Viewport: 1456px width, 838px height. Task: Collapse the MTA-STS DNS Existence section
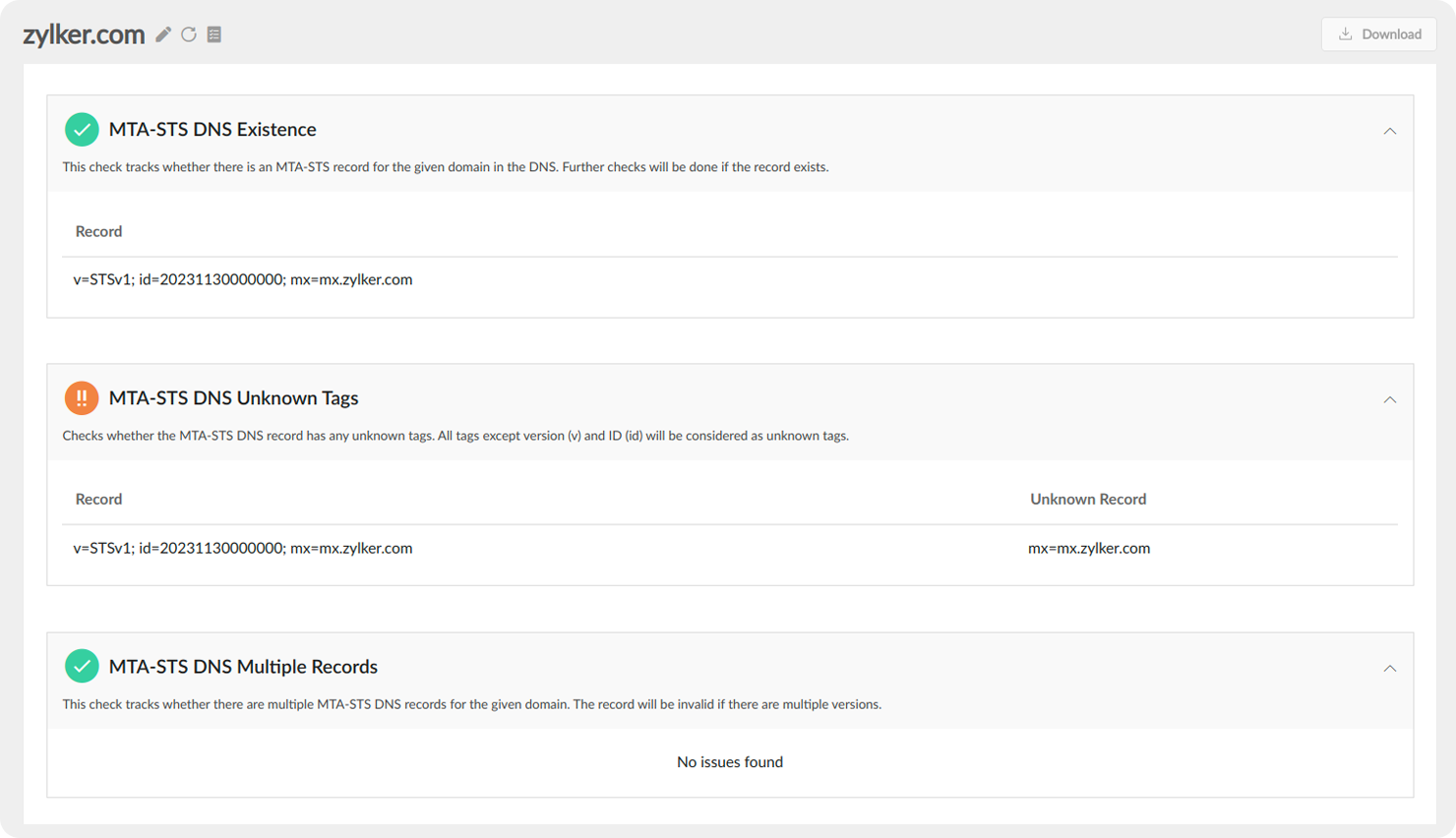(x=1389, y=131)
